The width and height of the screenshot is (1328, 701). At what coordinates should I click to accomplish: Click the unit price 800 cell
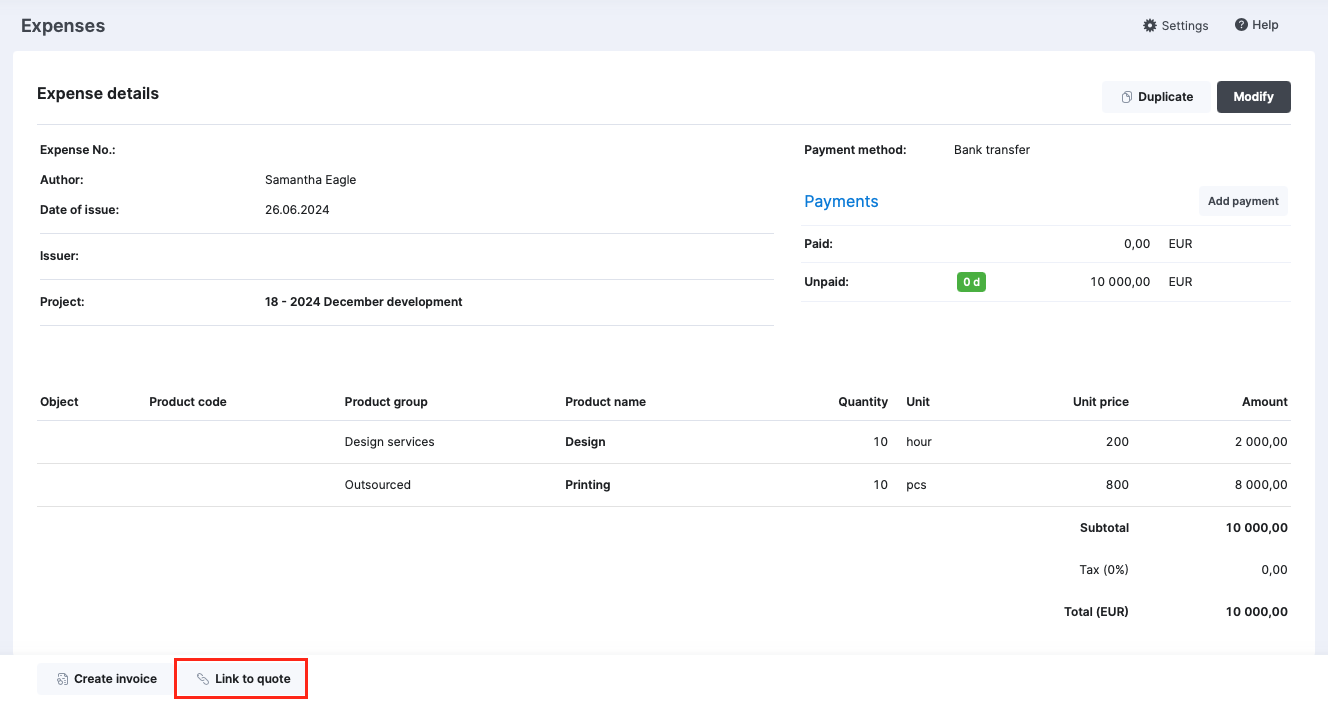tap(1117, 485)
